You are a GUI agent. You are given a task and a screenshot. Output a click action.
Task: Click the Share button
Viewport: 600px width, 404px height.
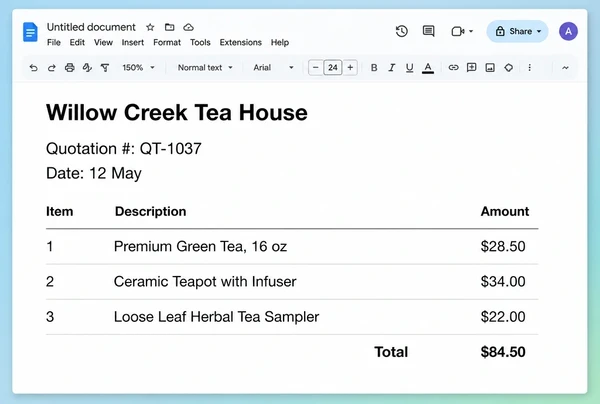pos(517,31)
